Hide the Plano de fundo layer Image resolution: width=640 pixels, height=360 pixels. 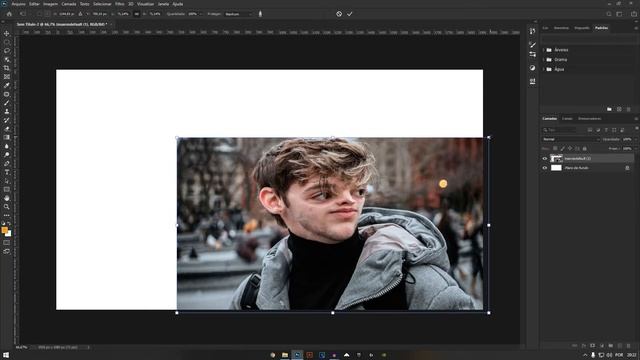click(x=544, y=168)
